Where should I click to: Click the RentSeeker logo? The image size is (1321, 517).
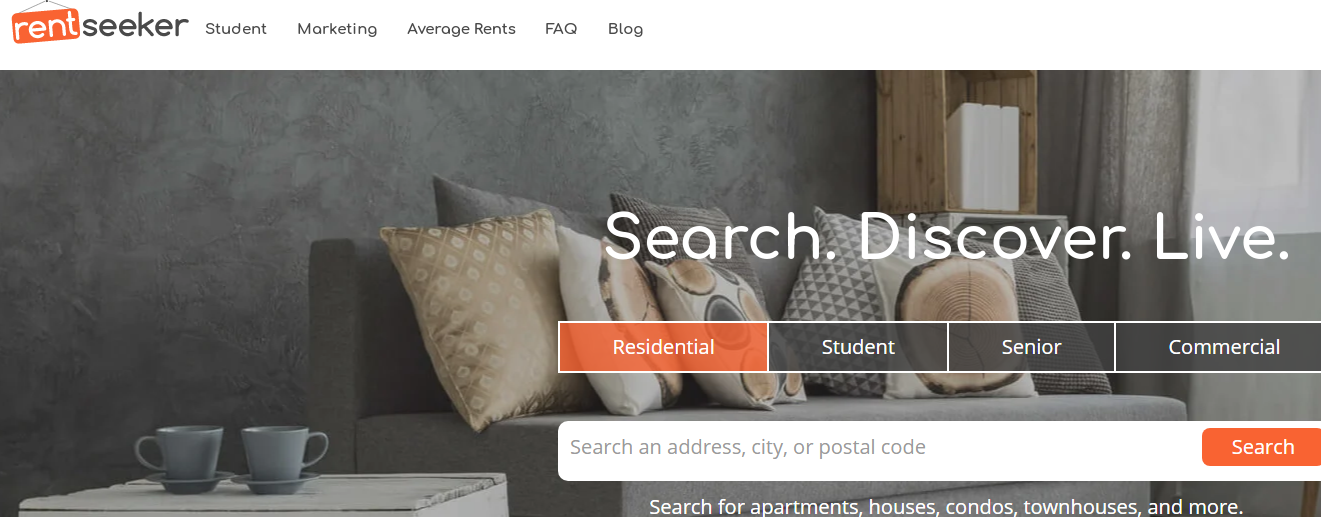(x=100, y=24)
